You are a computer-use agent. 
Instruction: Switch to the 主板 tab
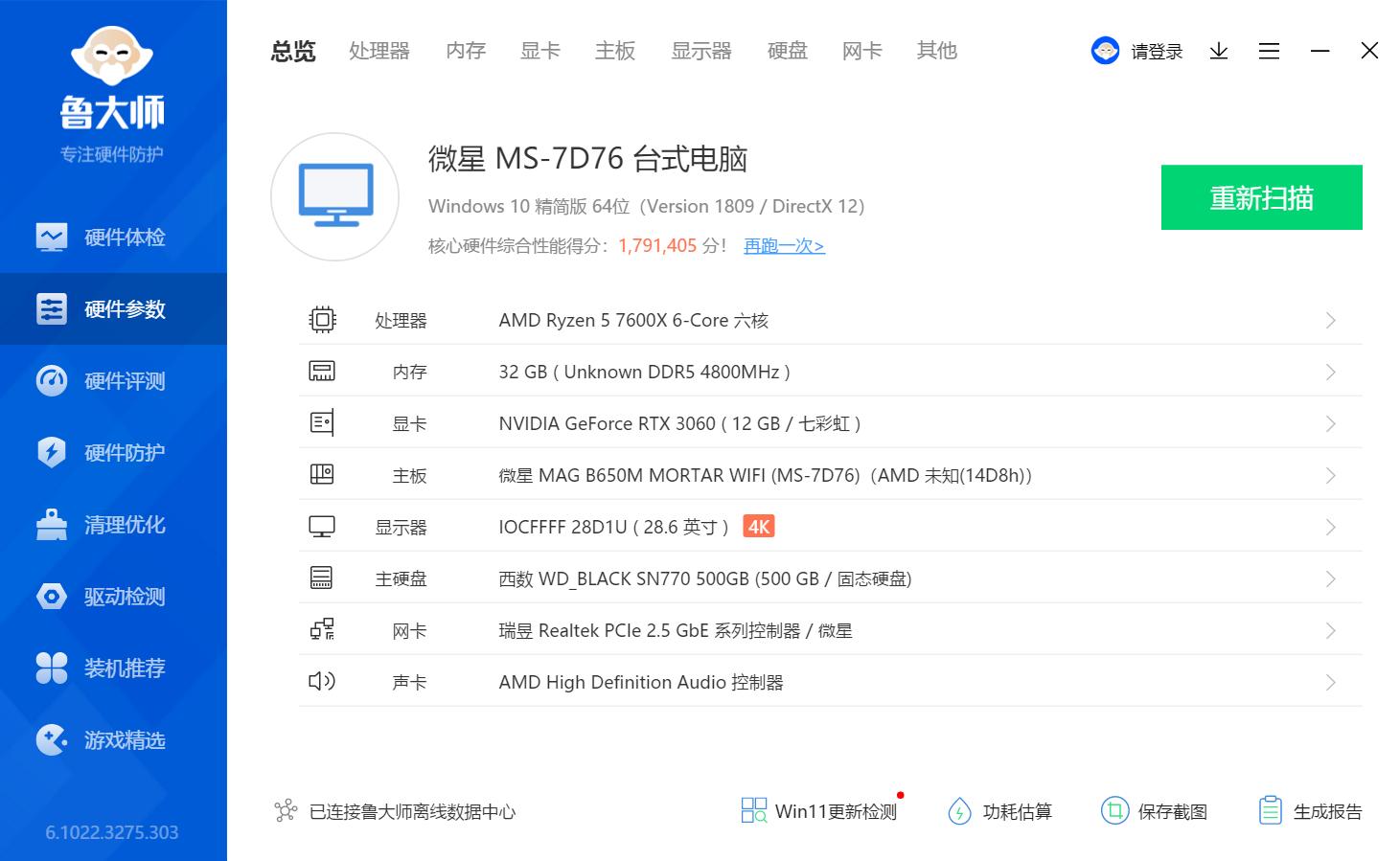pyautogui.click(x=614, y=51)
